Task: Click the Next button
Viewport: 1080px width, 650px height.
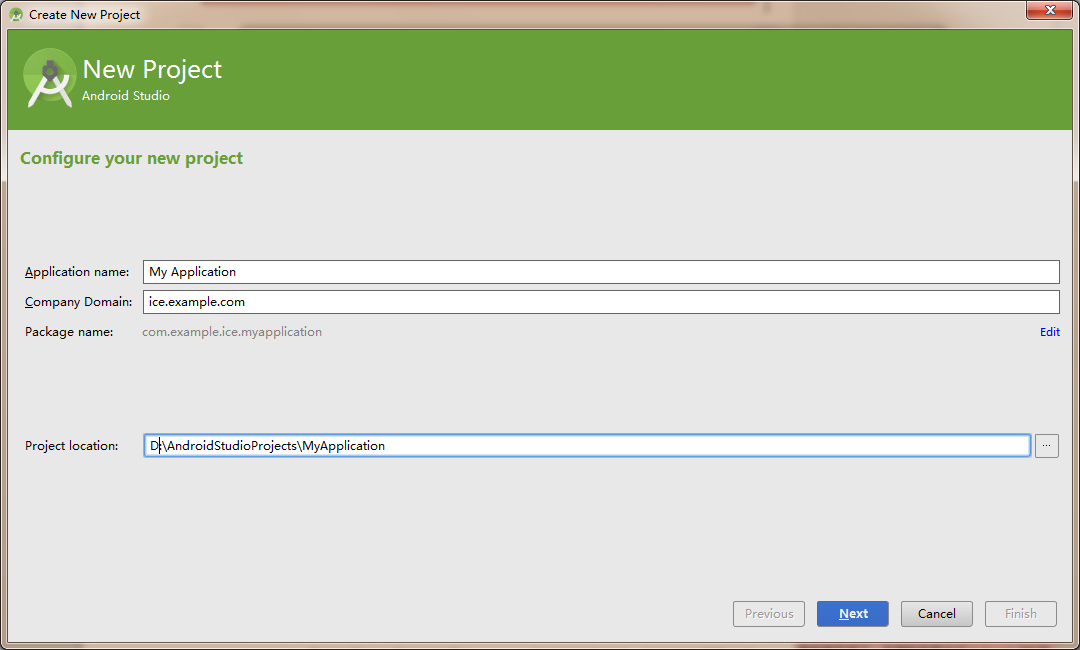Action: (x=853, y=614)
